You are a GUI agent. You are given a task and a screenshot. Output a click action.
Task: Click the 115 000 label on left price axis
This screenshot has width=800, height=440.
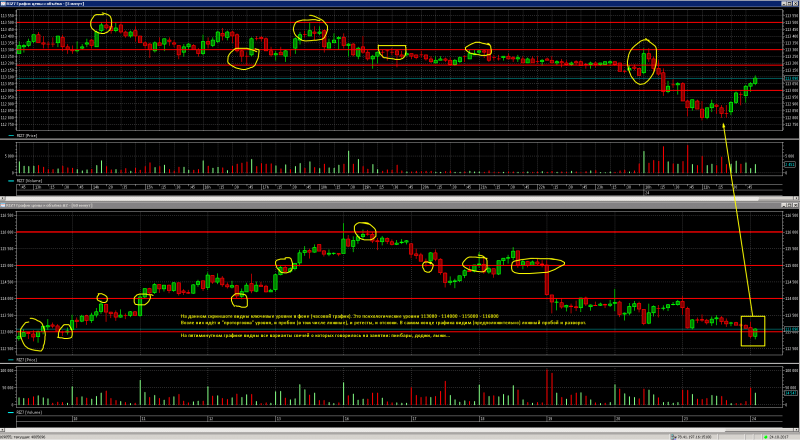pos(7,265)
